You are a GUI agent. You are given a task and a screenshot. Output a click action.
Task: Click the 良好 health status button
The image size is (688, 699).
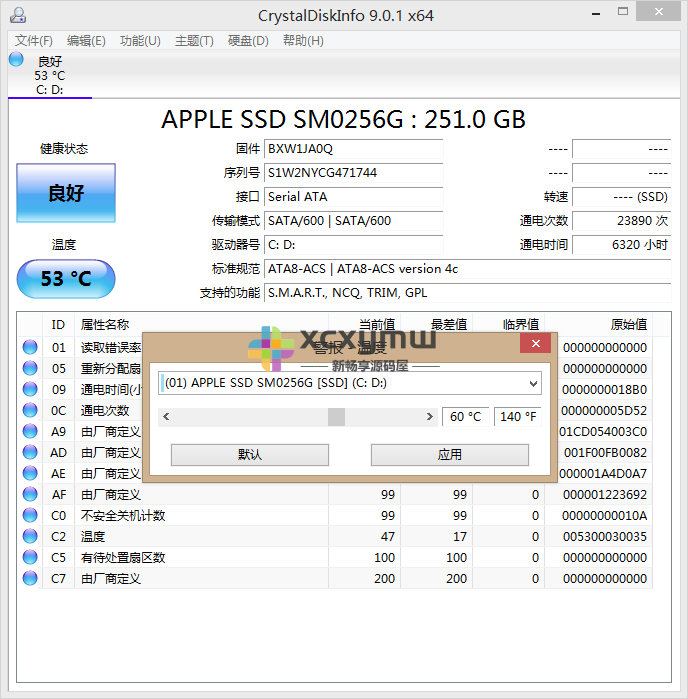tap(66, 193)
